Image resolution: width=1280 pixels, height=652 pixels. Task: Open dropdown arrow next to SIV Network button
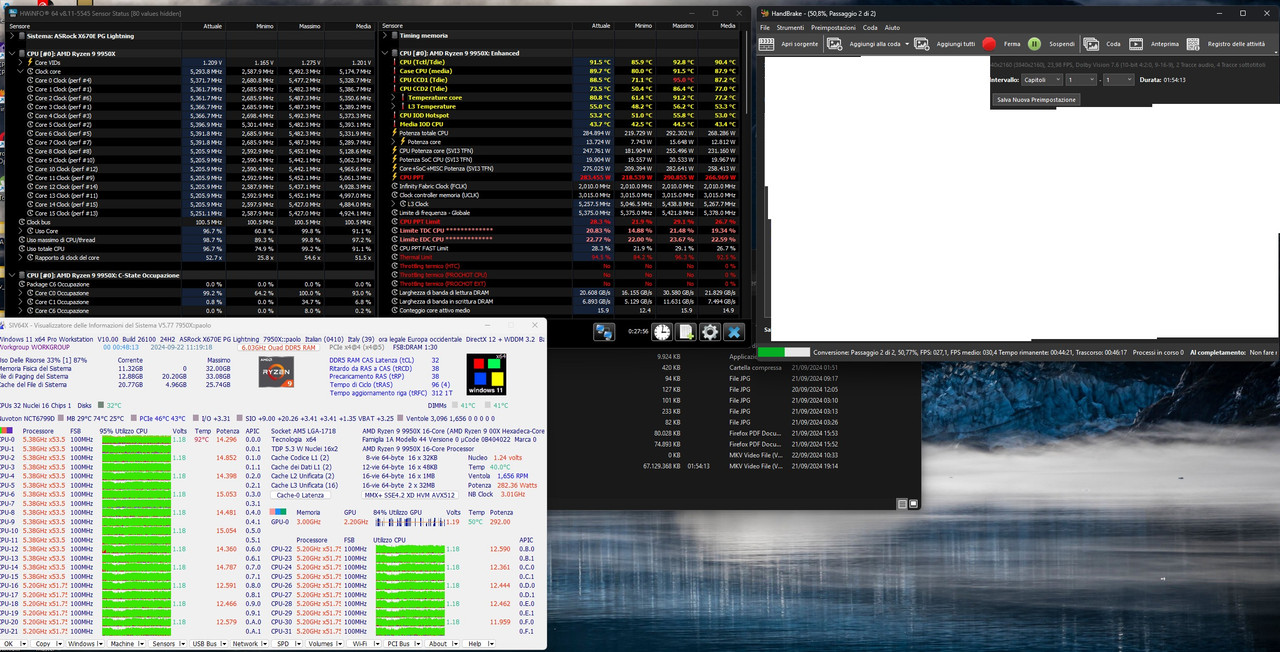[263, 644]
